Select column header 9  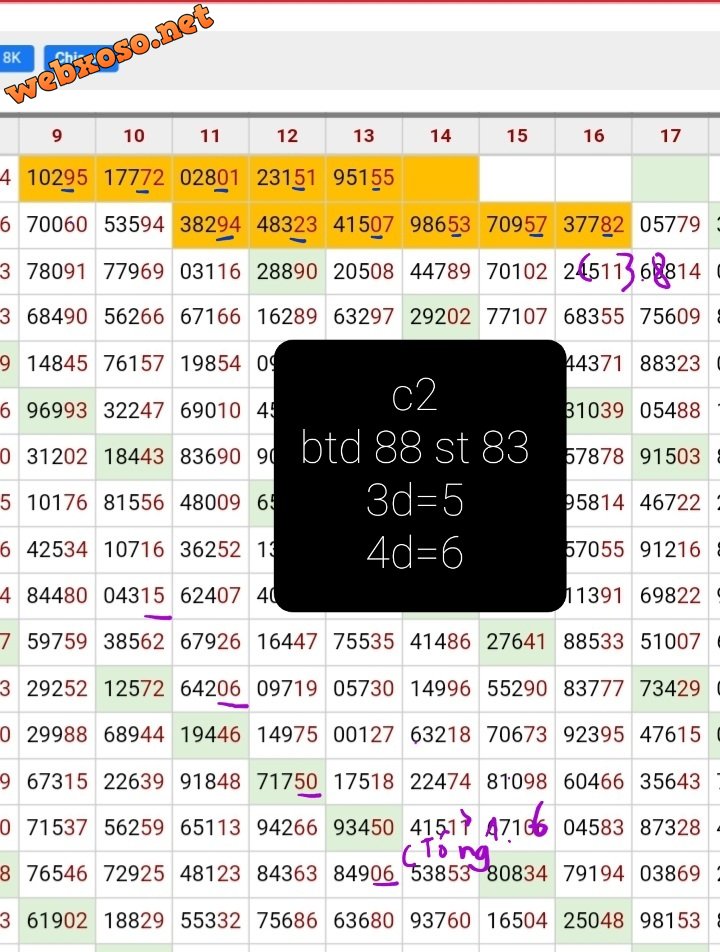[57, 135]
